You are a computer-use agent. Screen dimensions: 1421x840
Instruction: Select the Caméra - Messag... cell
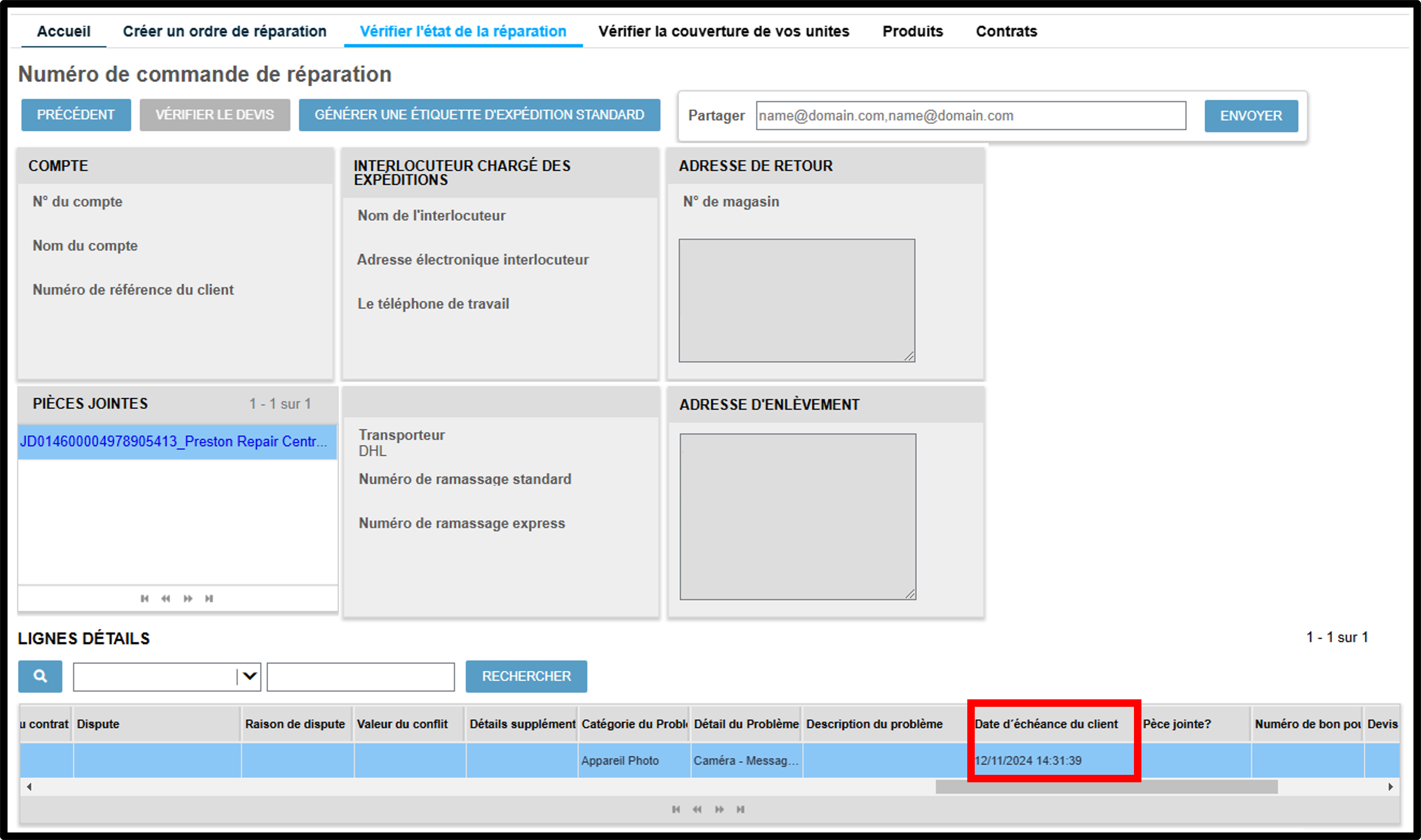coord(746,761)
